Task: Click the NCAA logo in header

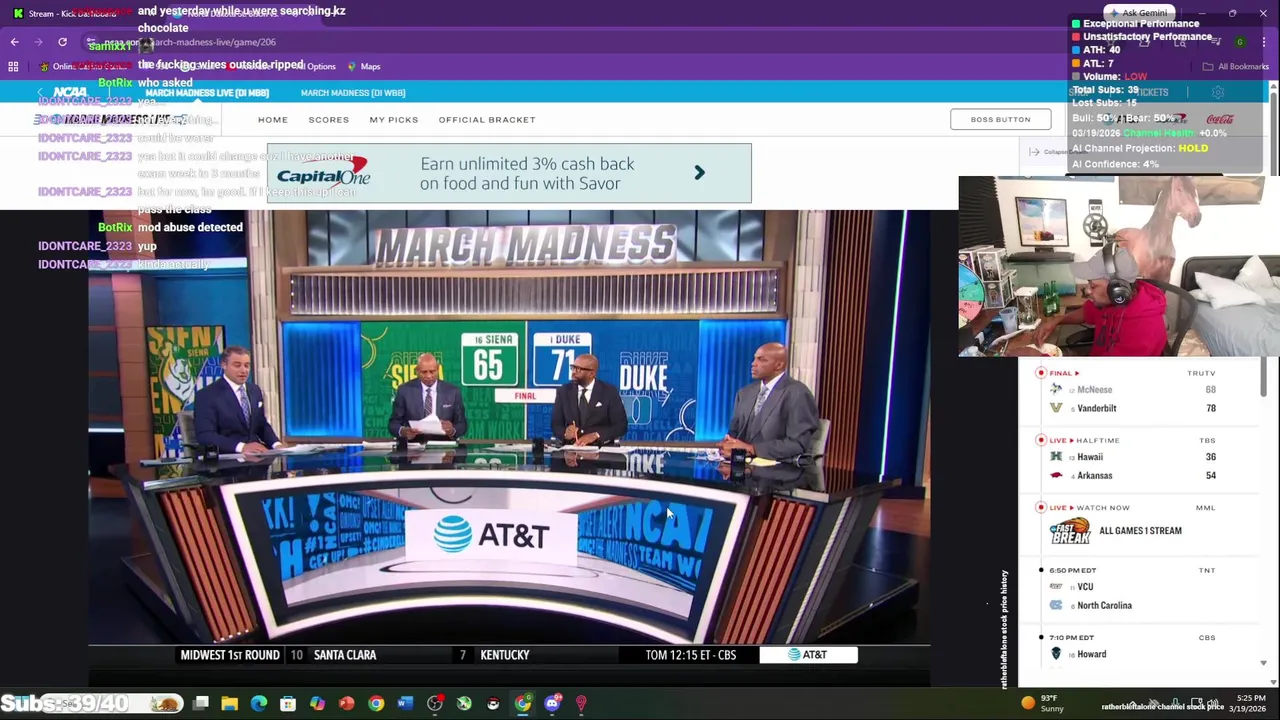Action: pos(70,92)
